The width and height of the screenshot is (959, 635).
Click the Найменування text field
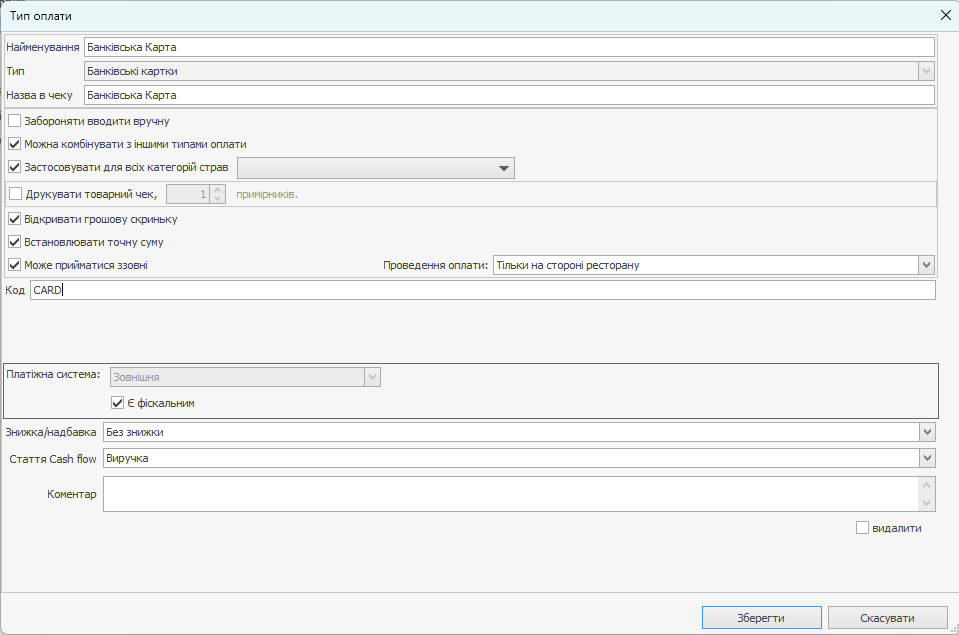click(508, 47)
